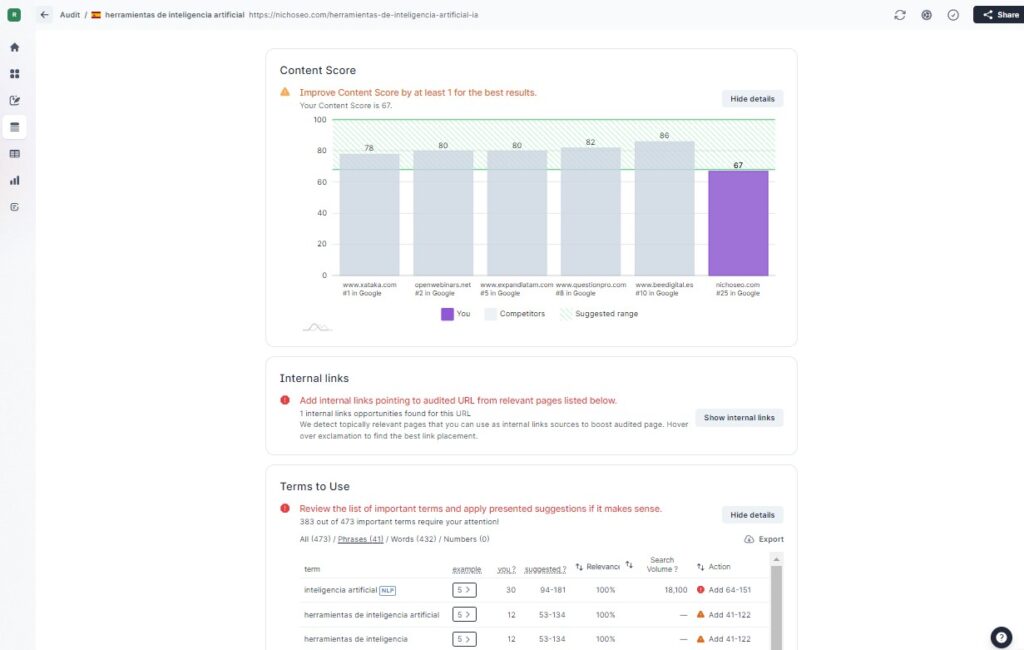Select the All (473) terms filter

(x=315, y=539)
